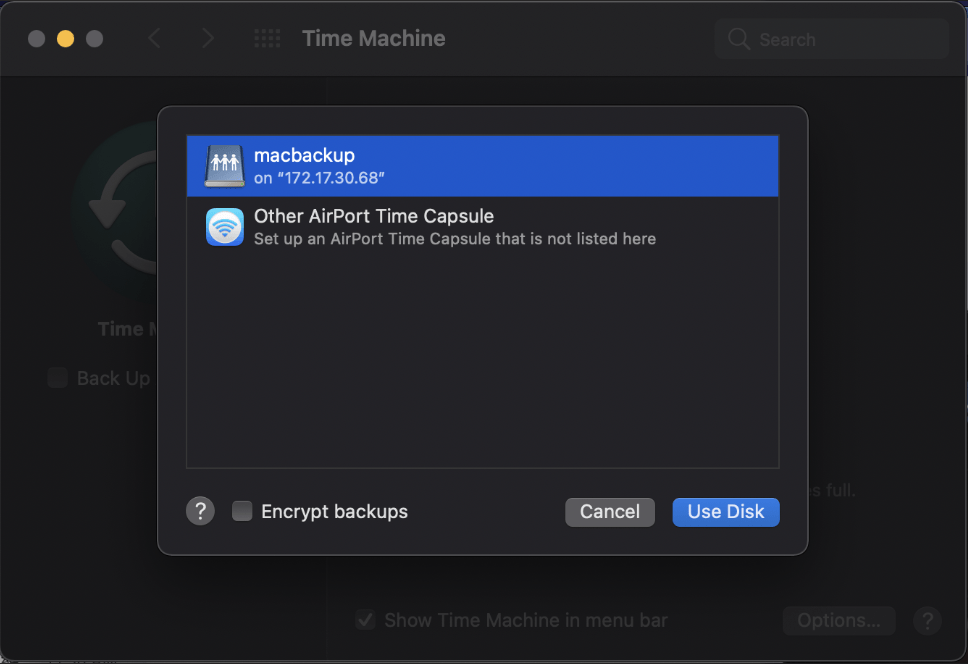Screen dimensions: 968x664
Task: Click the Time Machine toolbar title
Action: (373, 38)
